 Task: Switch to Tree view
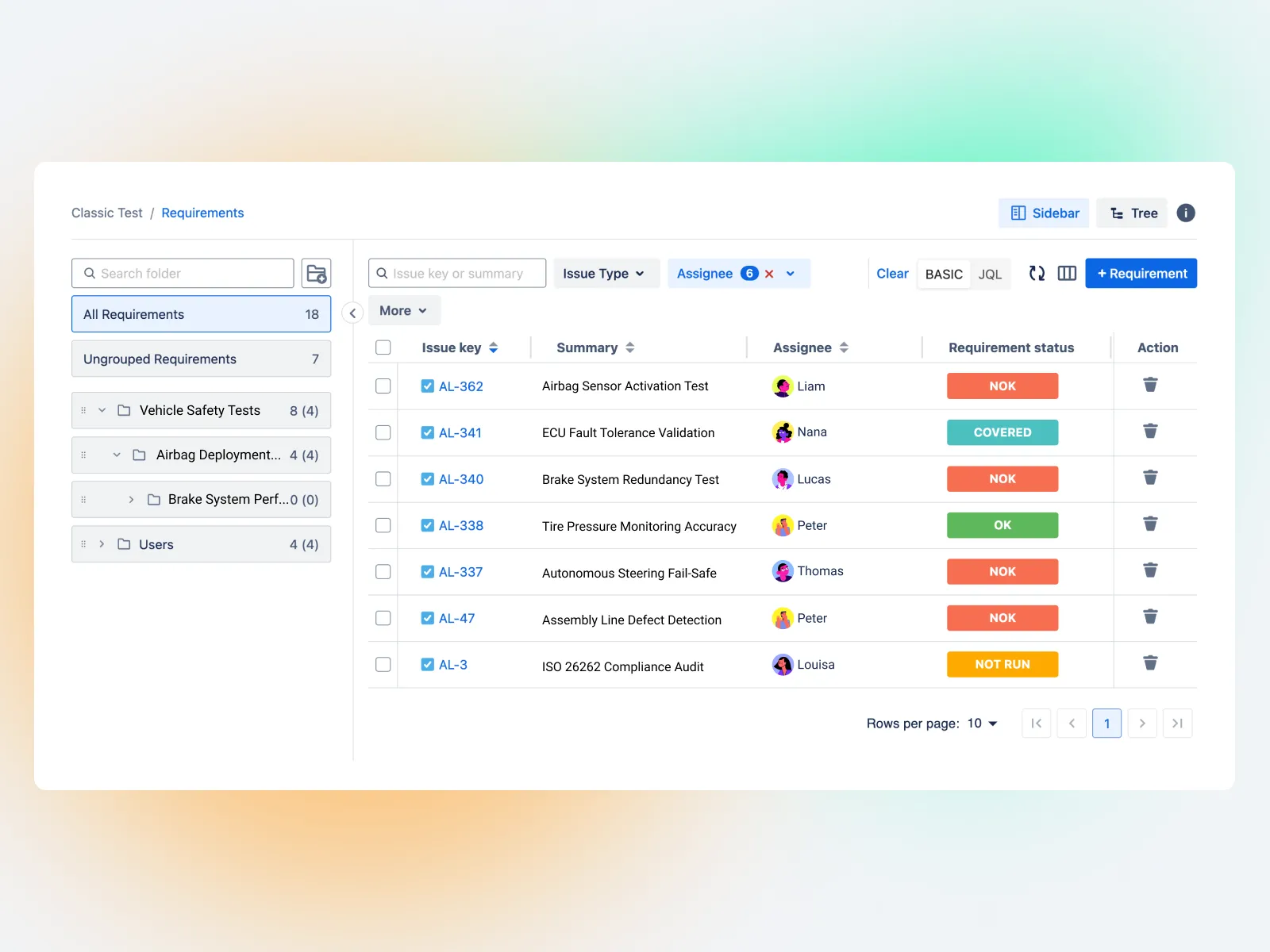tap(1133, 213)
